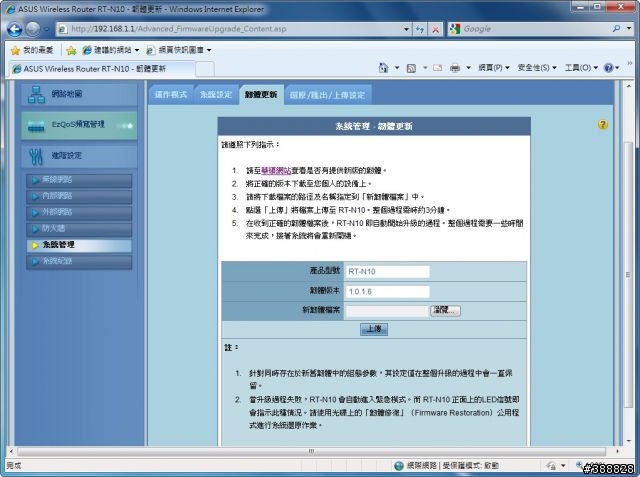Viewport: 640px width, 477px height.
Task: Open 外部網路 WAN submenu item
Action: click(79, 213)
